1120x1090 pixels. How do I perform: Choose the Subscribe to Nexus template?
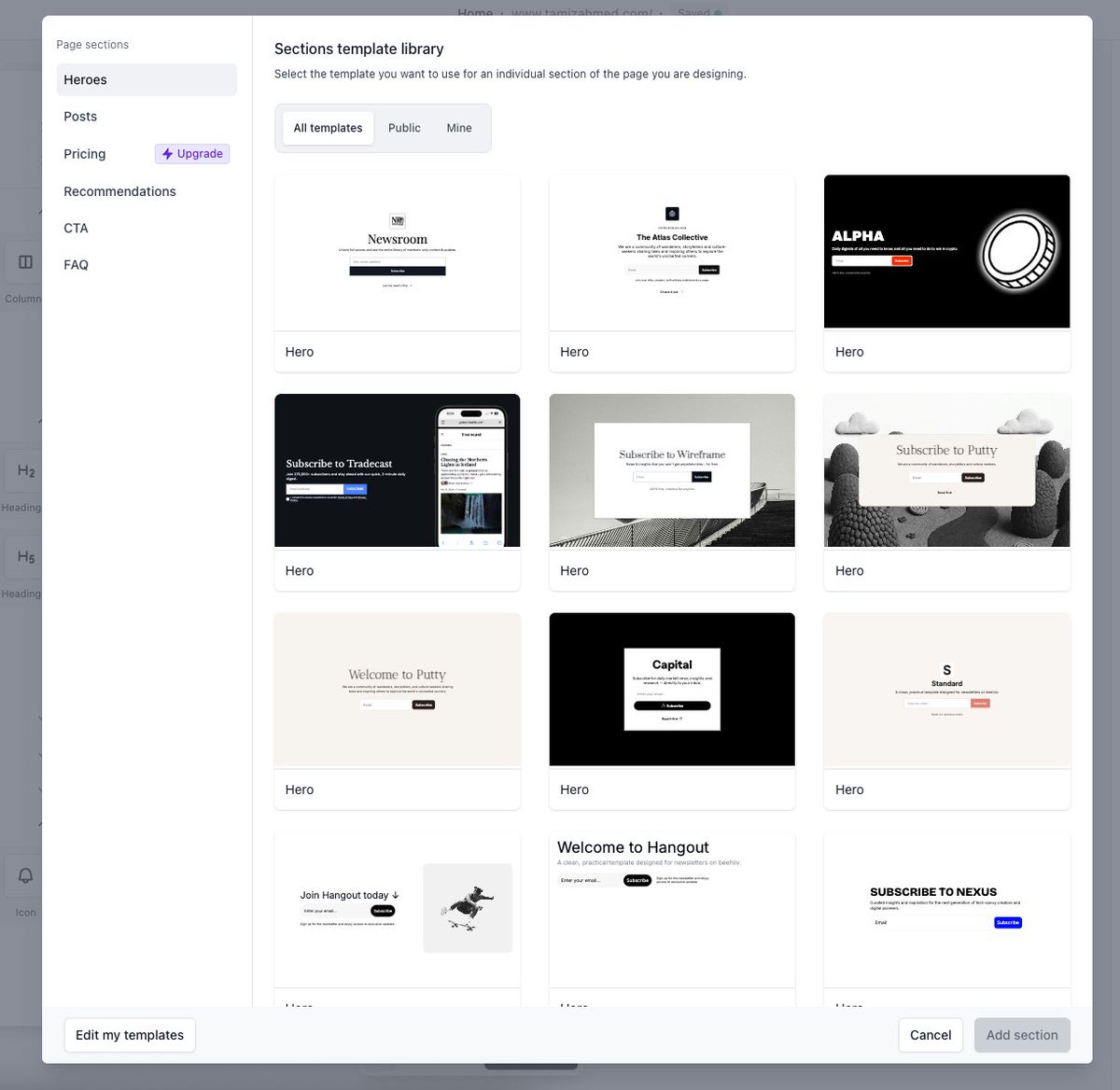click(x=947, y=918)
